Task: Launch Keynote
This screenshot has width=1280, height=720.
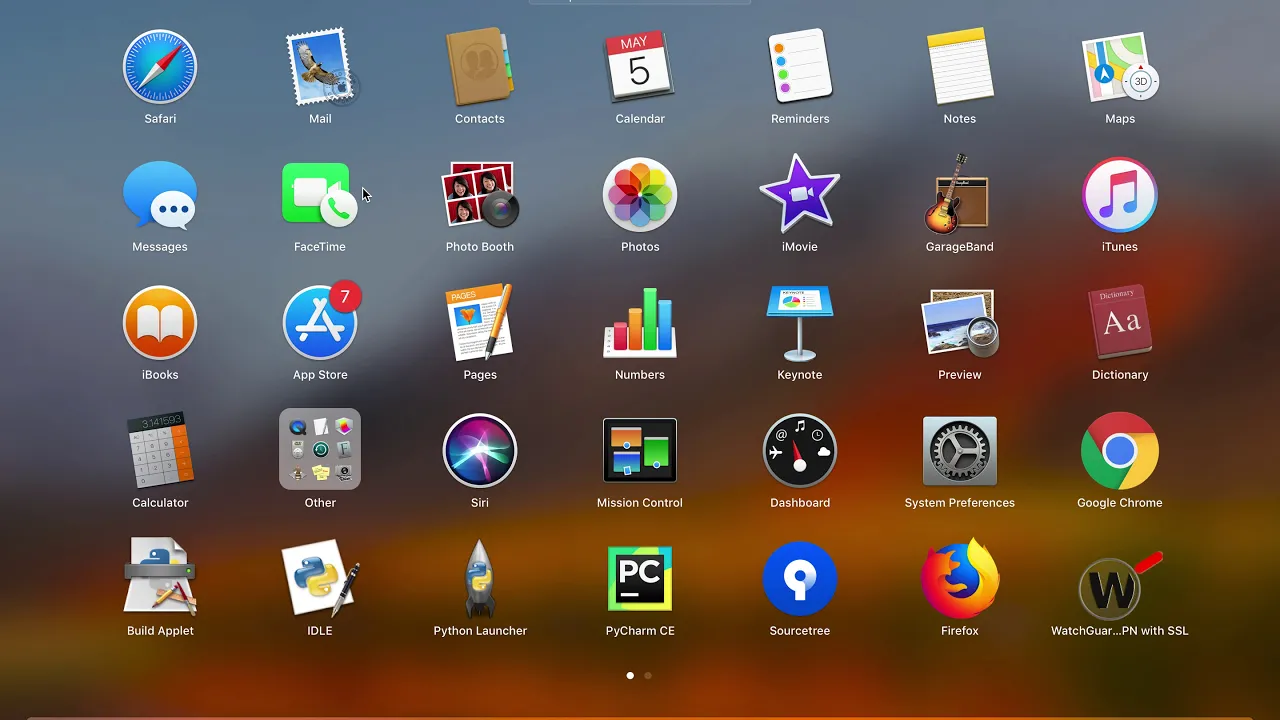Action: click(x=800, y=323)
